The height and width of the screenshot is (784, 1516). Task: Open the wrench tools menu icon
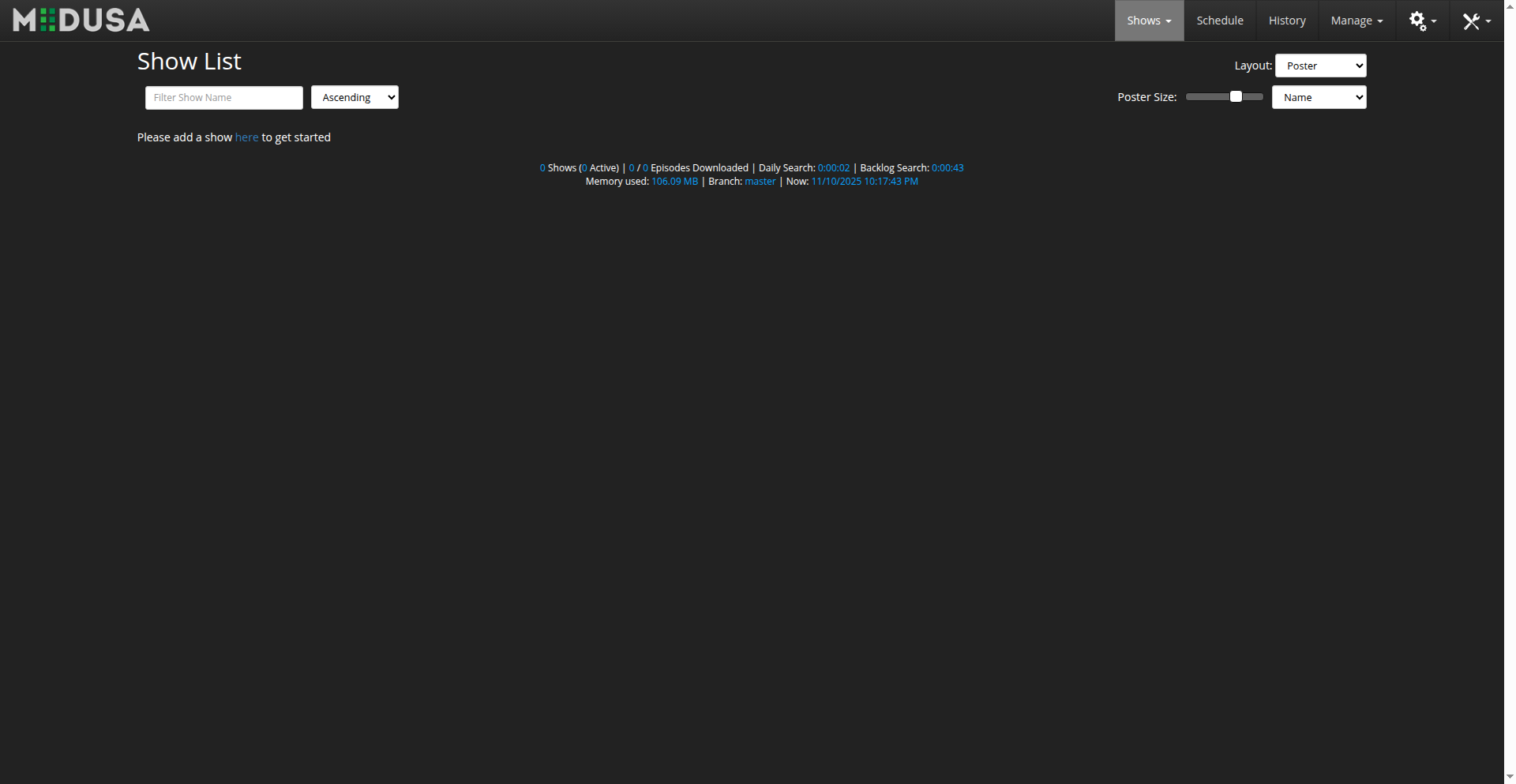(x=1475, y=21)
